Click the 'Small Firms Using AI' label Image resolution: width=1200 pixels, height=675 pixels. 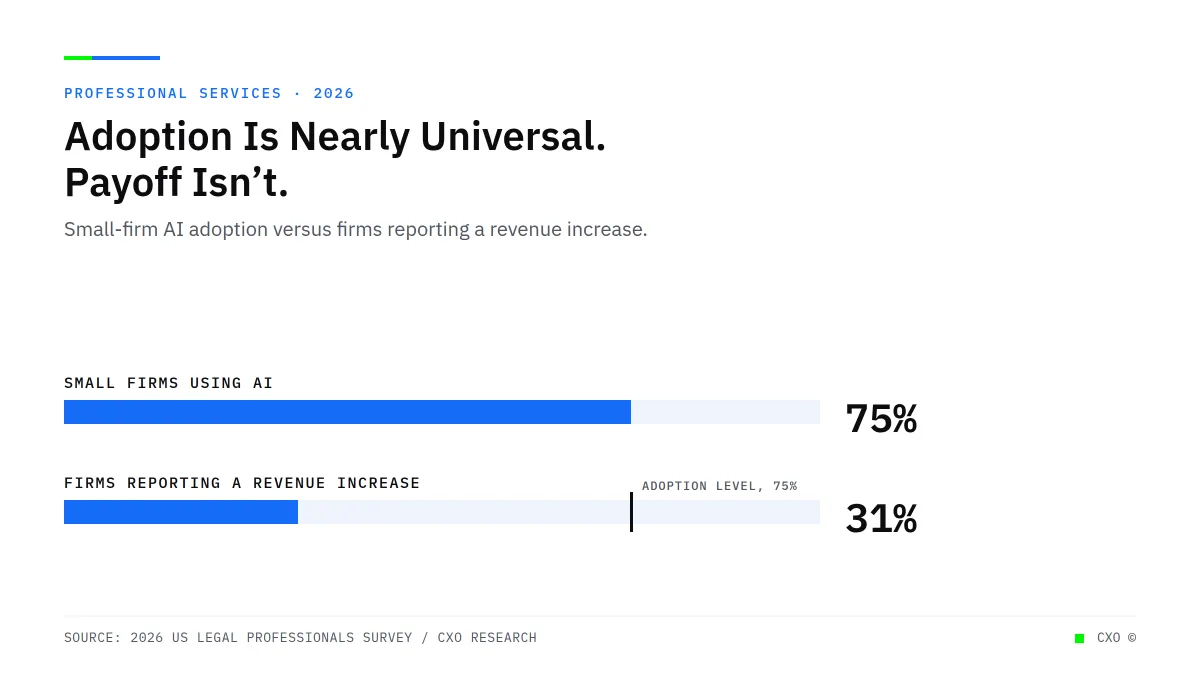click(x=168, y=383)
